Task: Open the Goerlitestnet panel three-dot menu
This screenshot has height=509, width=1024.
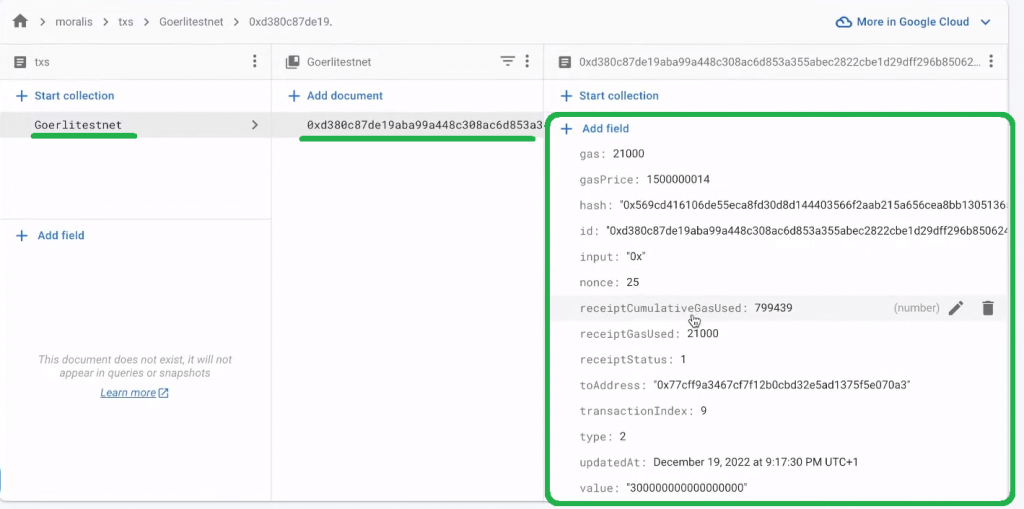Action: point(526,61)
